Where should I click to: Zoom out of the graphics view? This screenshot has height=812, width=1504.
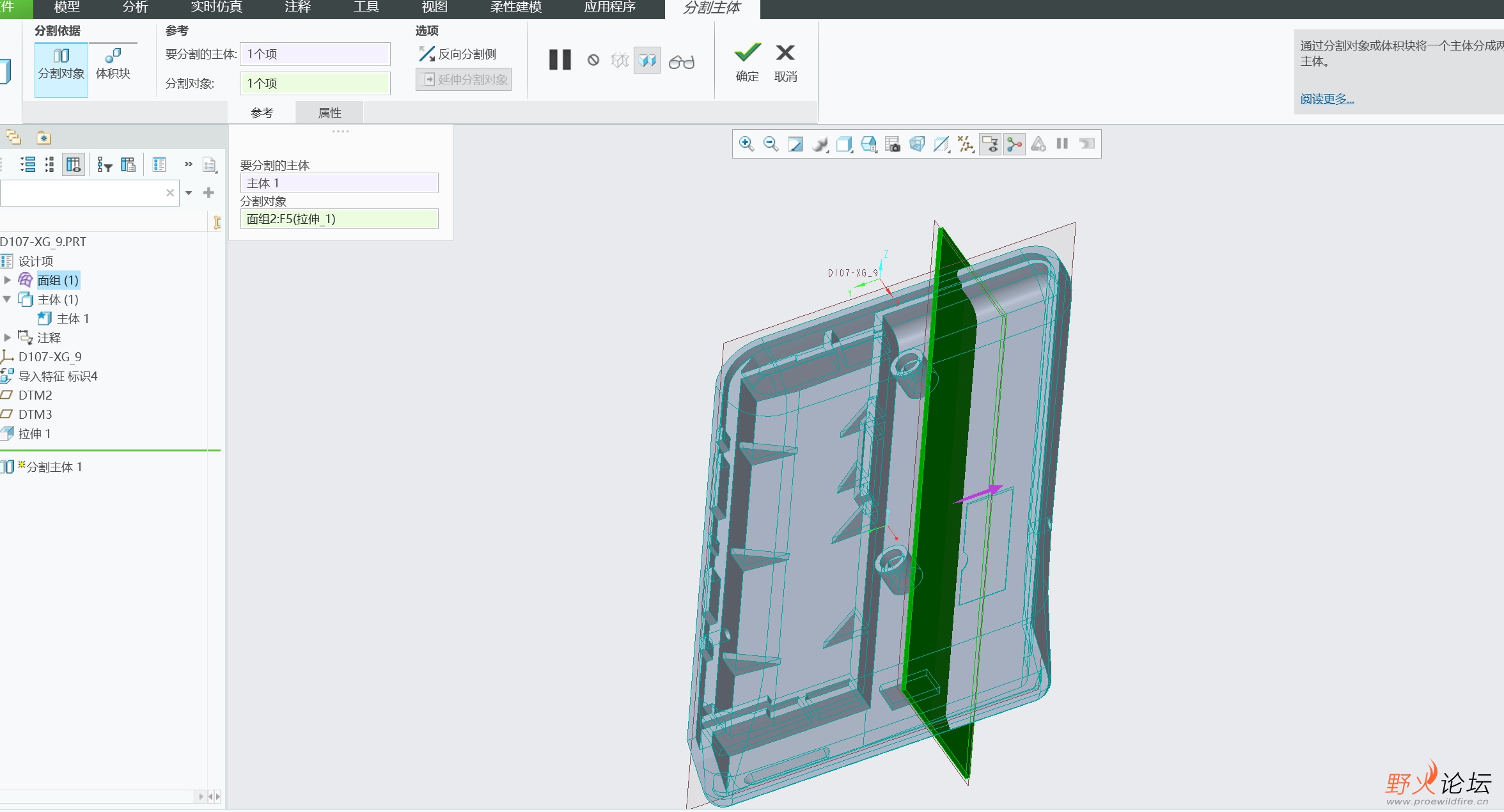(x=771, y=144)
